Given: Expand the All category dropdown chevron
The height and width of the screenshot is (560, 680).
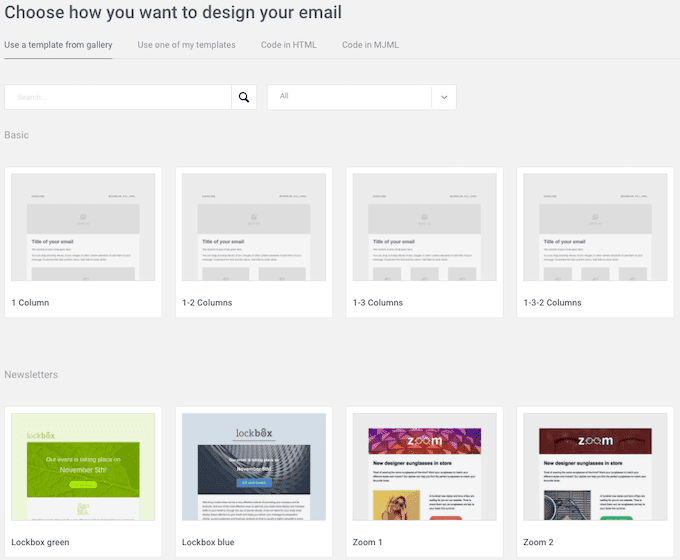Looking at the screenshot, I should click(x=444, y=97).
